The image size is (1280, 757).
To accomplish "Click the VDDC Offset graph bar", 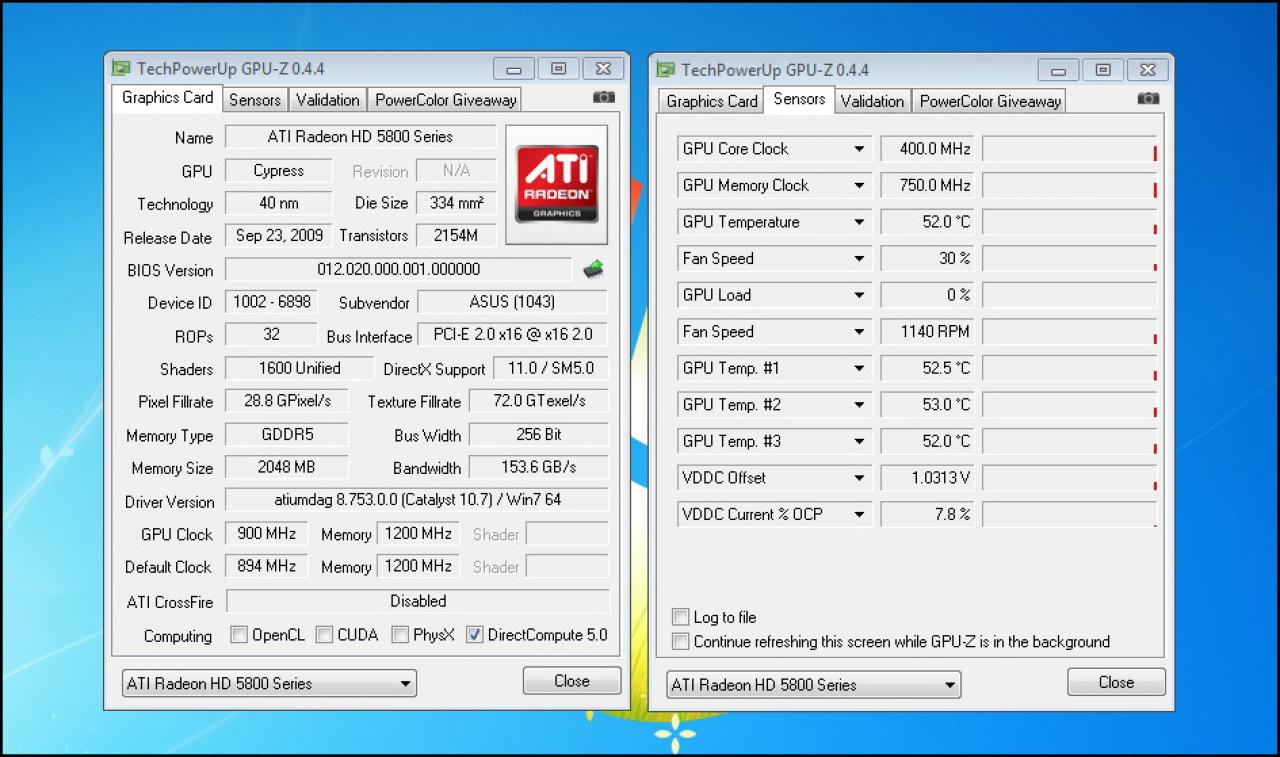I will (x=1069, y=477).
